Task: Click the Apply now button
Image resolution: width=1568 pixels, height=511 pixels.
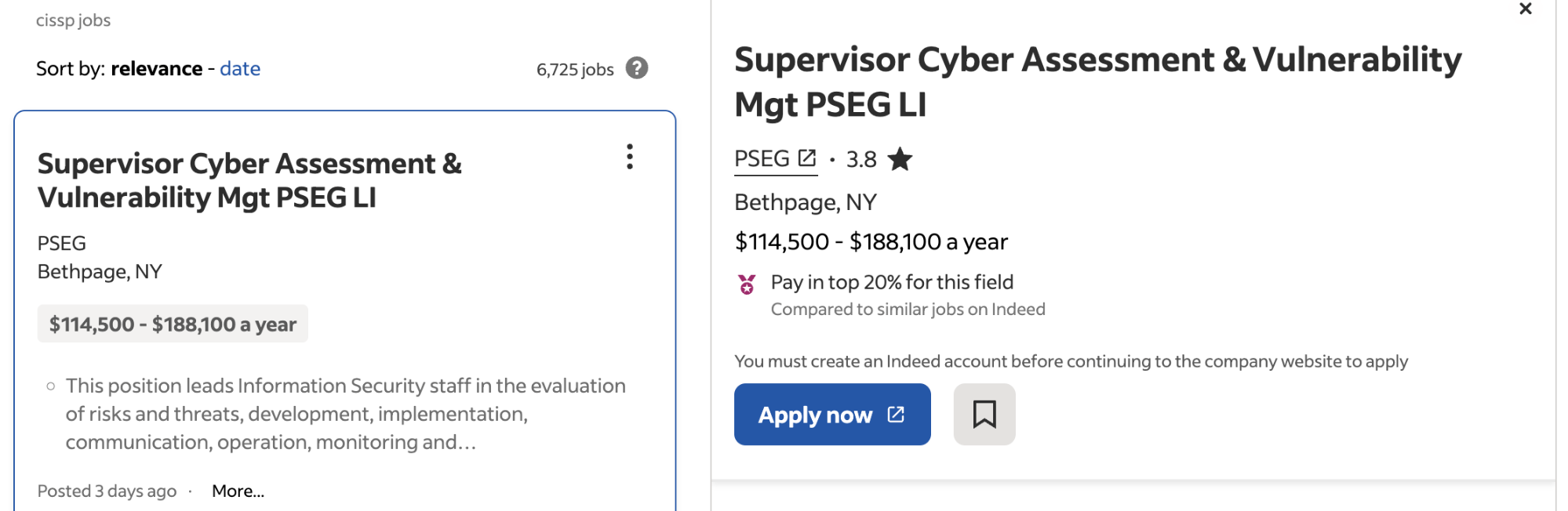Action: (x=832, y=414)
